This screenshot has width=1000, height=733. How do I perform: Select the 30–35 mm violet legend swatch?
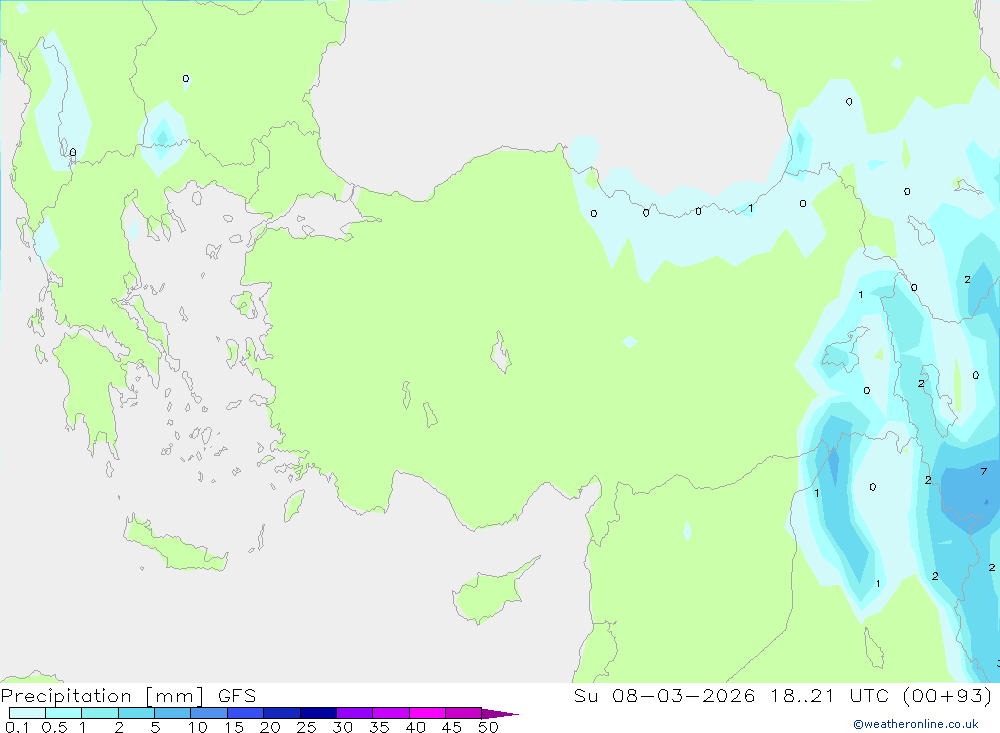point(355,713)
